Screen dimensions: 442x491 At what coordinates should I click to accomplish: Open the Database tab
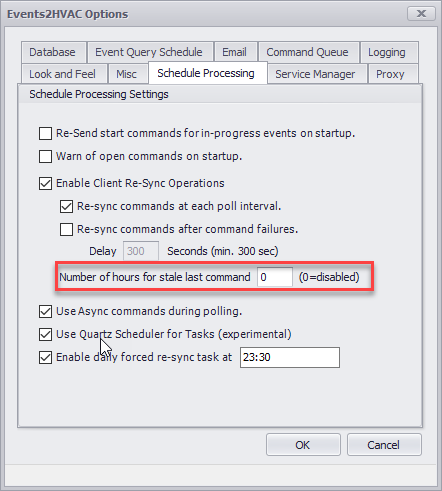click(54, 52)
